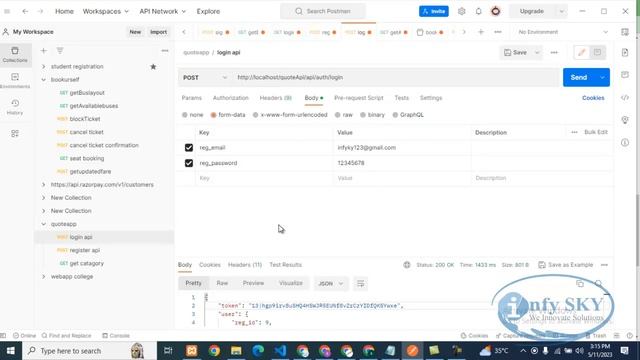Select the binary body type

(x=372, y=115)
